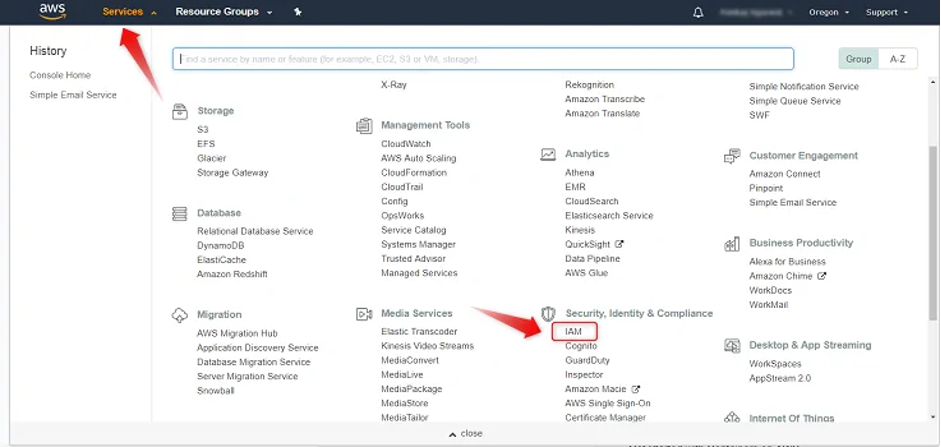This screenshot has width=941, height=447.
Task: Open the CloudFormation service
Action: tap(414, 173)
